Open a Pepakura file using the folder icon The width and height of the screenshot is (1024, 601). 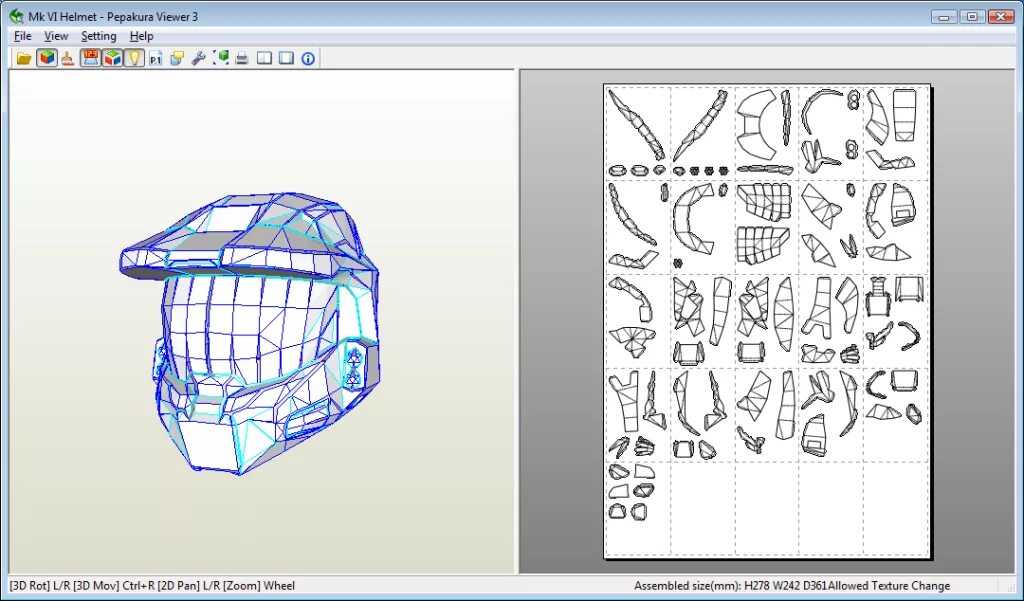click(24, 57)
